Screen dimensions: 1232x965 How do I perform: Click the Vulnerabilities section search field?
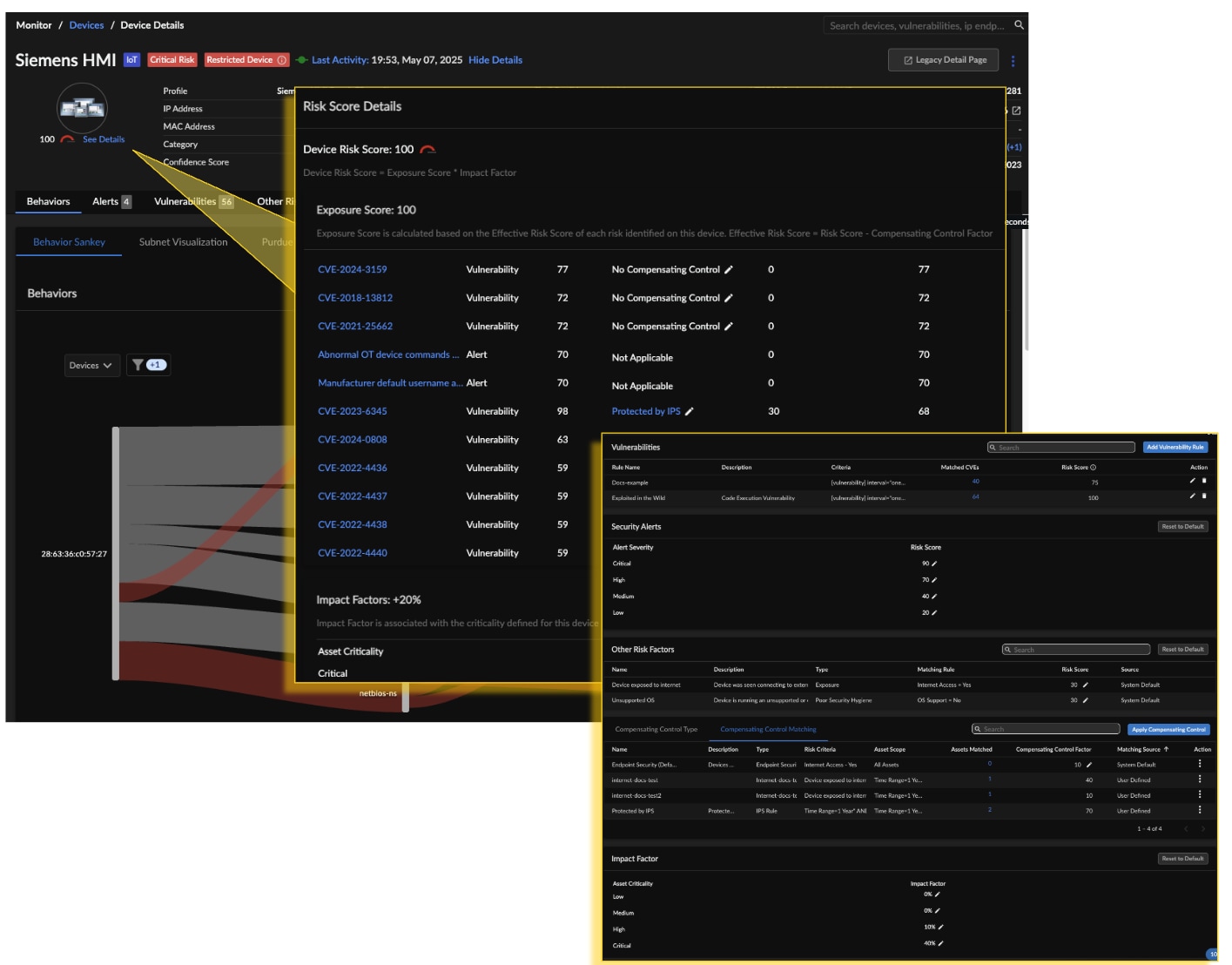1060,447
